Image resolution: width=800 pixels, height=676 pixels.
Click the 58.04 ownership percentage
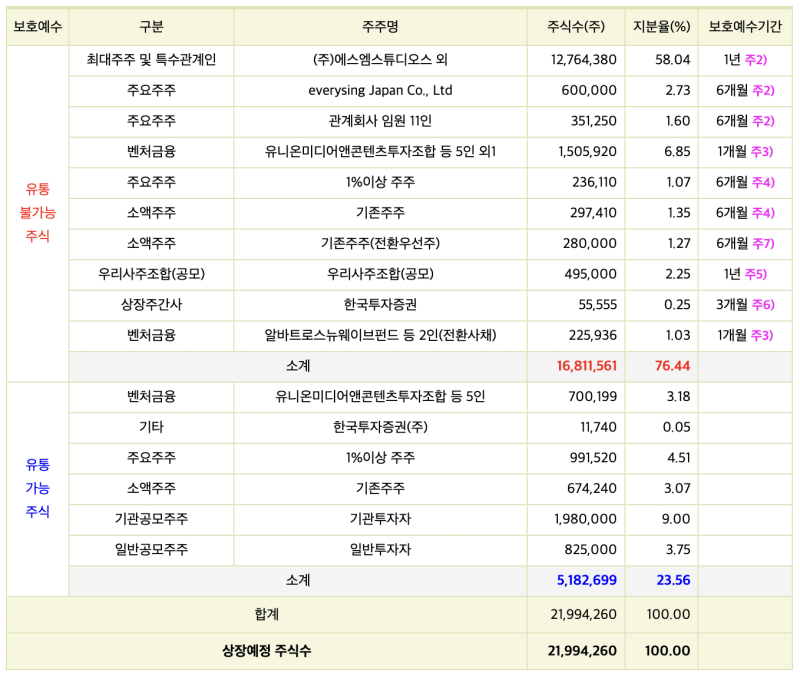(x=672, y=60)
